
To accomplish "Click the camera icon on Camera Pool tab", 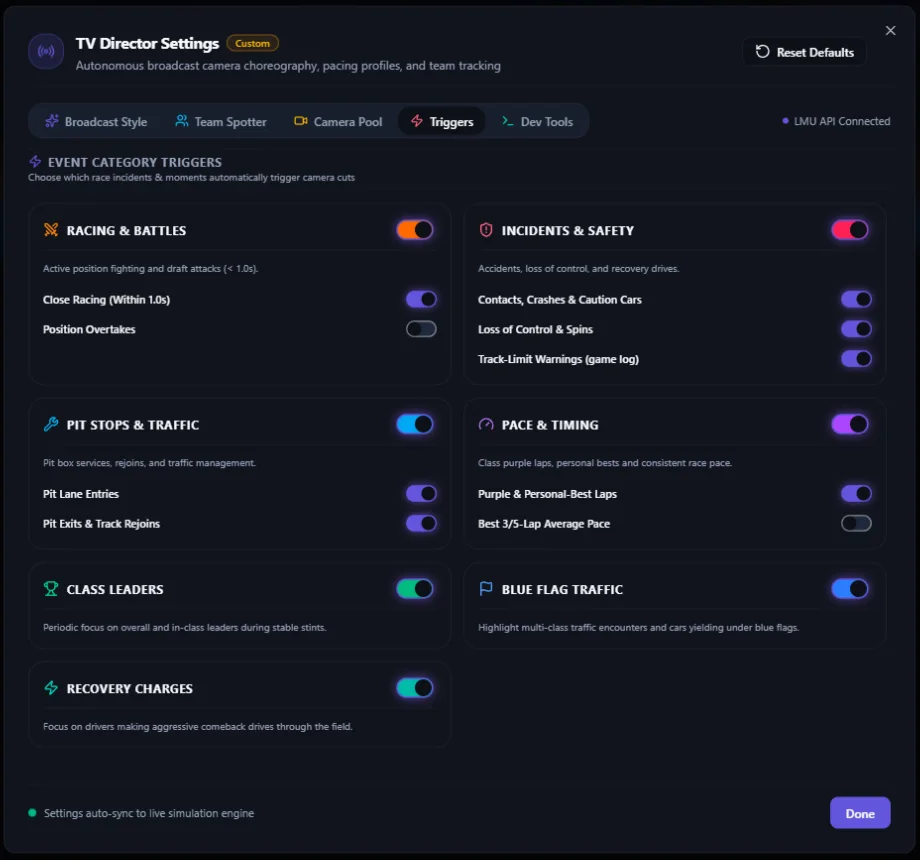I will point(300,121).
